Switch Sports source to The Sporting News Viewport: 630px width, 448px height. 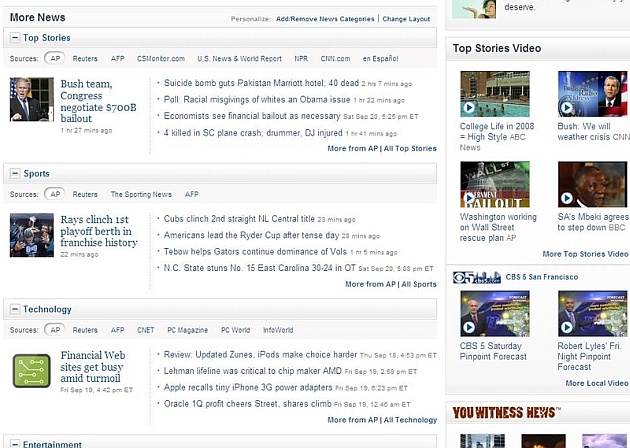(x=141, y=195)
